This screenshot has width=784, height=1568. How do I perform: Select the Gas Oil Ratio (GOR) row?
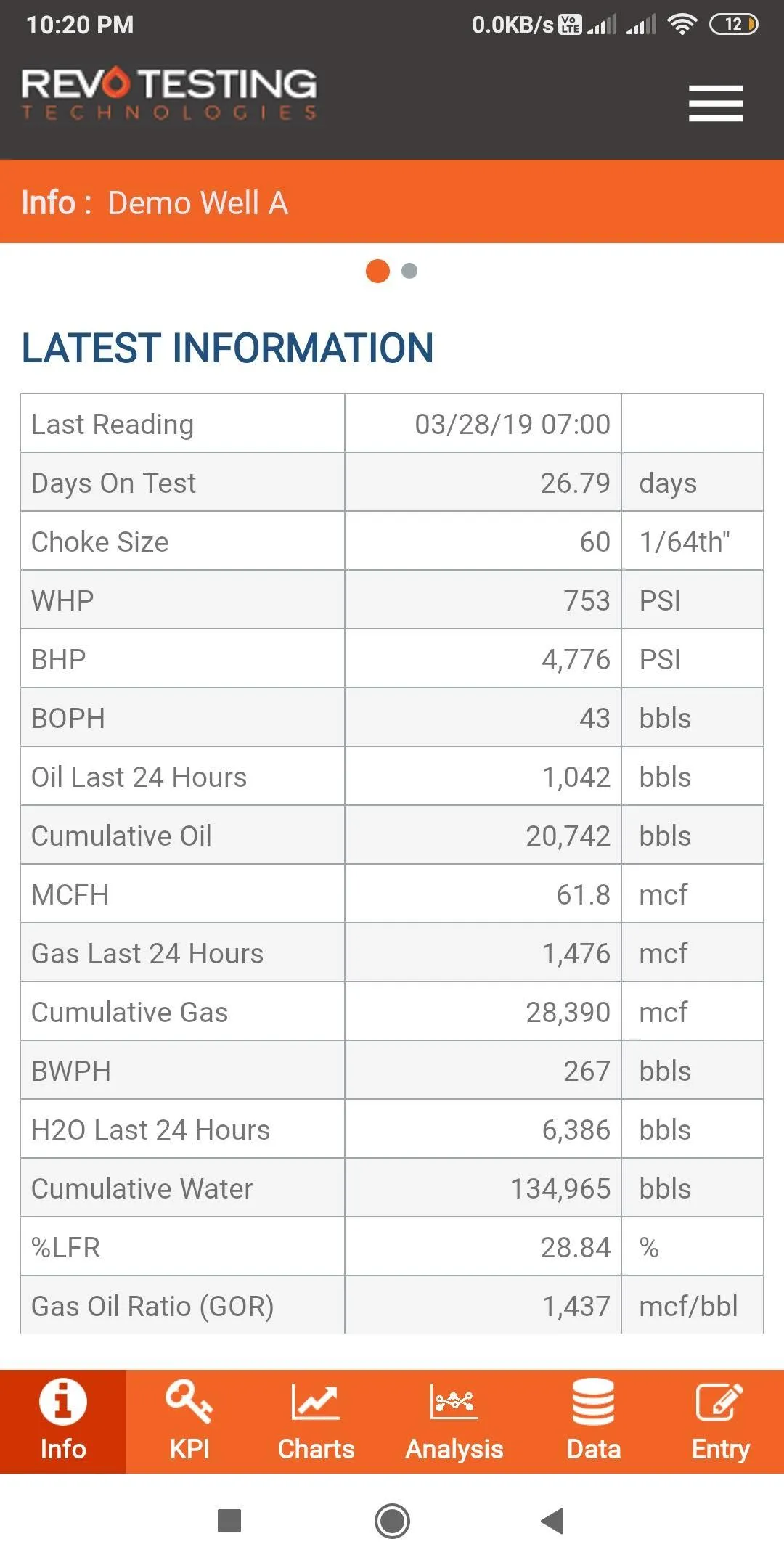(392, 1305)
